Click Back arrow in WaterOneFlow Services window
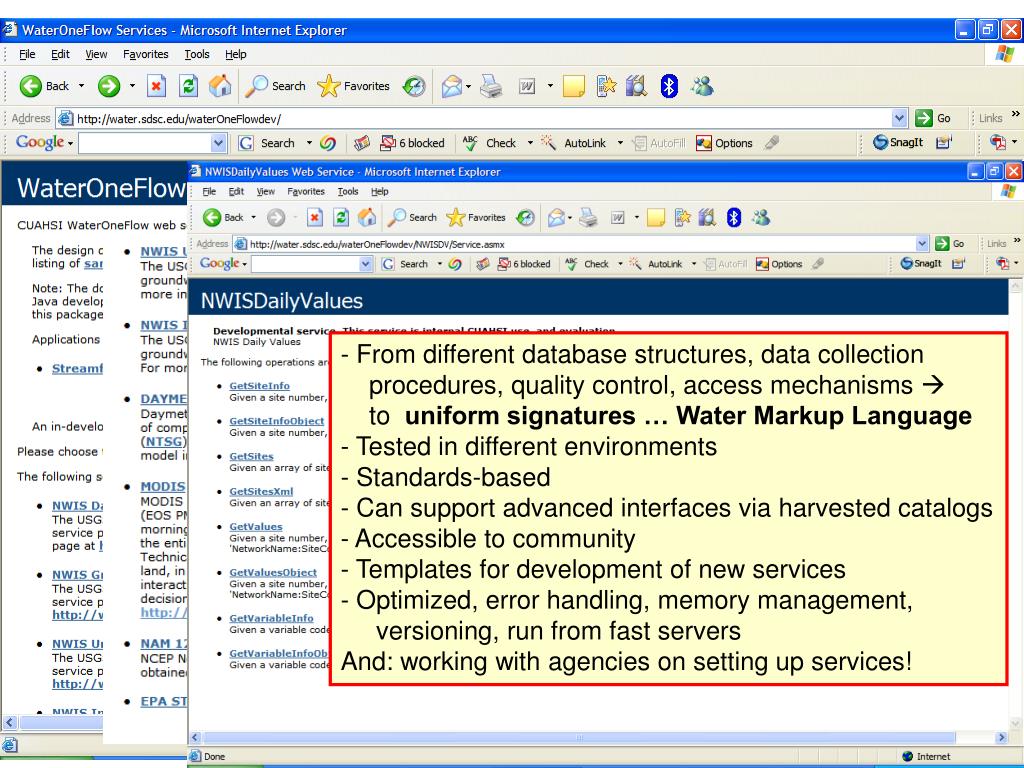Viewport: 1024px width, 768px height. [x=30, y=86]
